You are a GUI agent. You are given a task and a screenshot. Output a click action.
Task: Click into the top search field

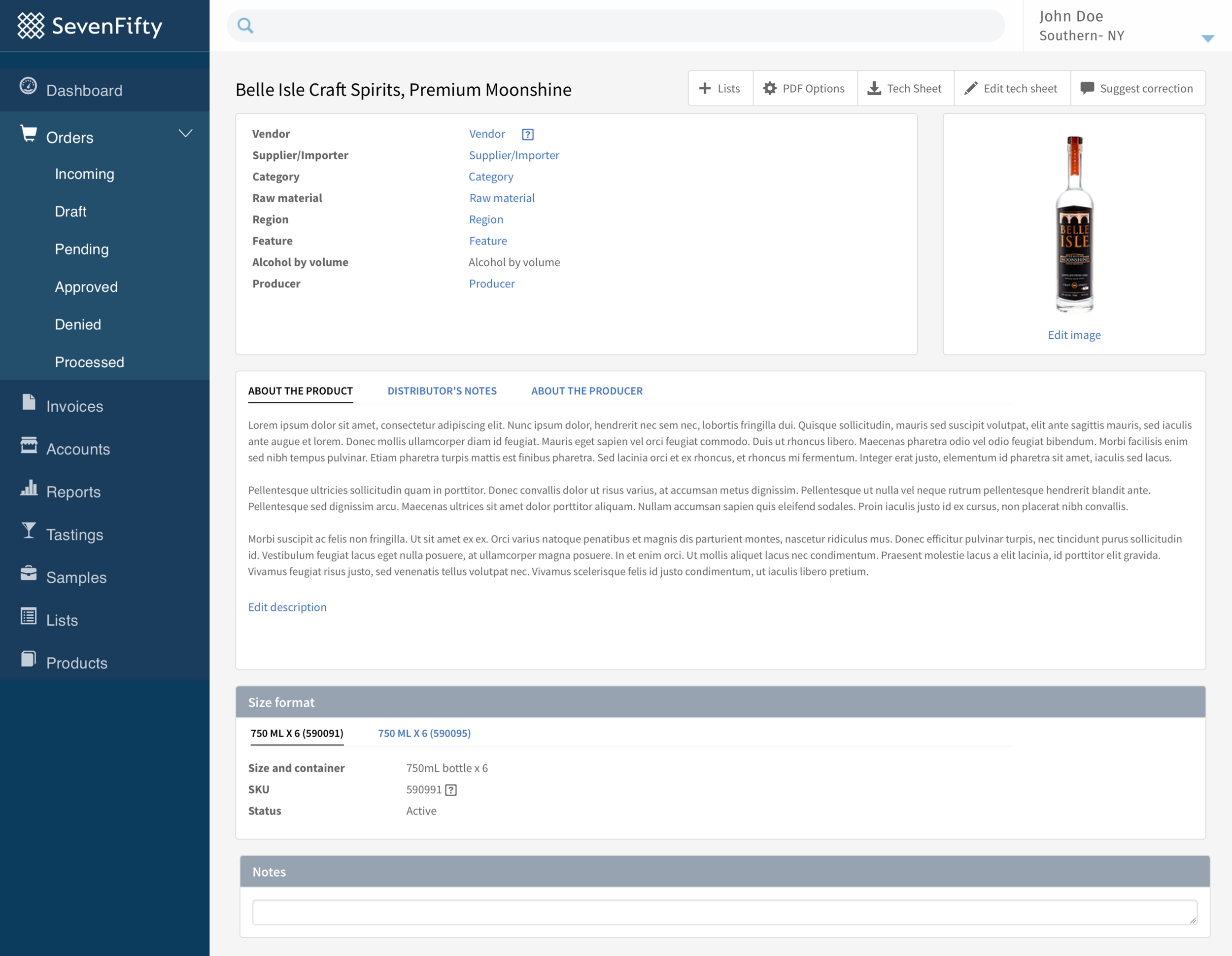pyautogui.click(x=616, y=26)
